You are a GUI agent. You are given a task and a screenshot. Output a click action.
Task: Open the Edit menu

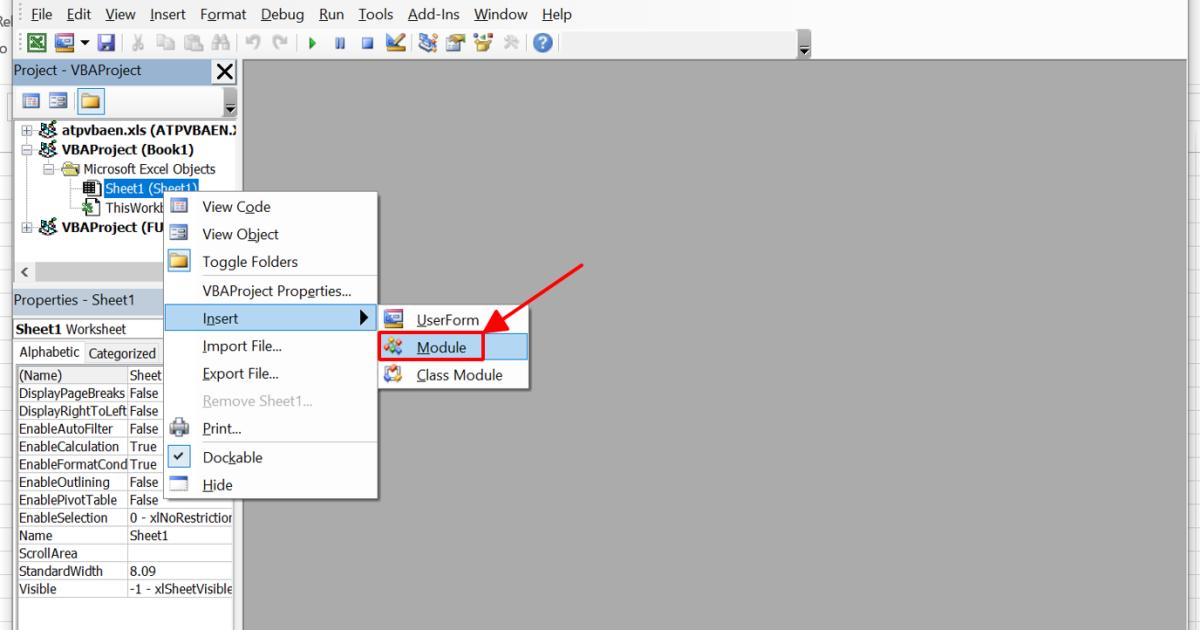point(79,14)
